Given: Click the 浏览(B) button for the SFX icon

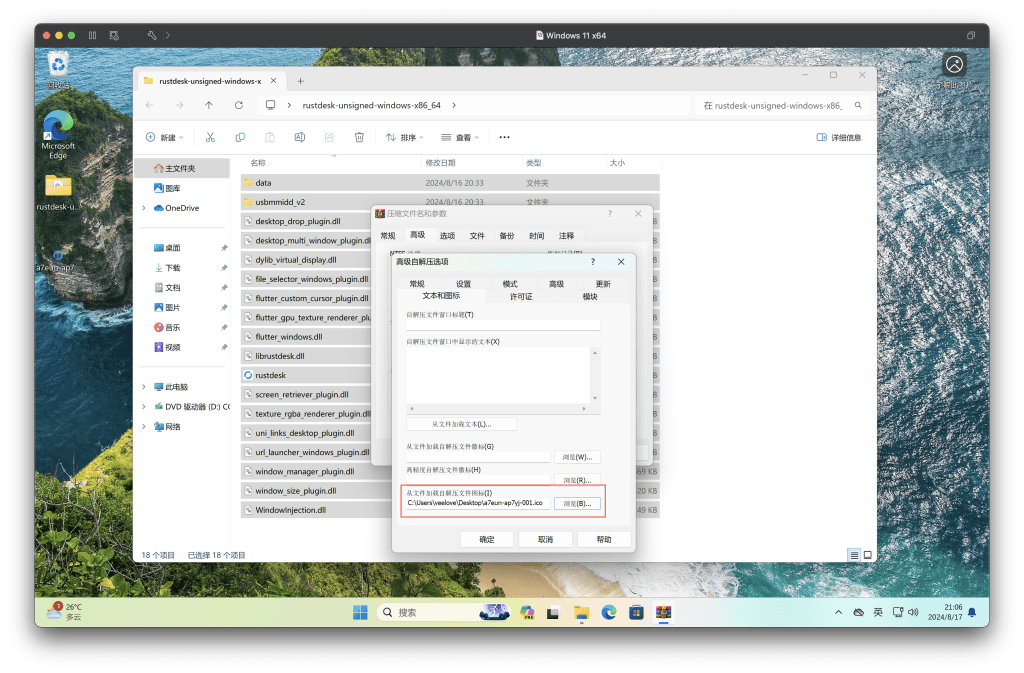Looking at the screenshot, I should click(x=578, y=502).
